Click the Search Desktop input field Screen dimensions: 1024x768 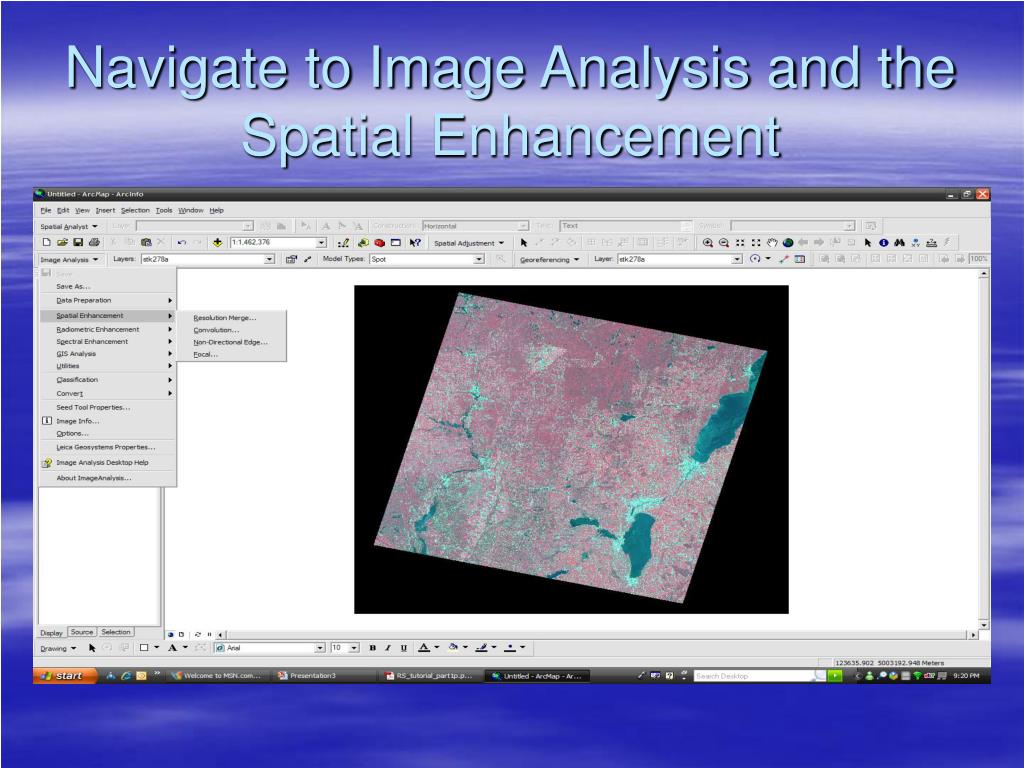[754, 676]
